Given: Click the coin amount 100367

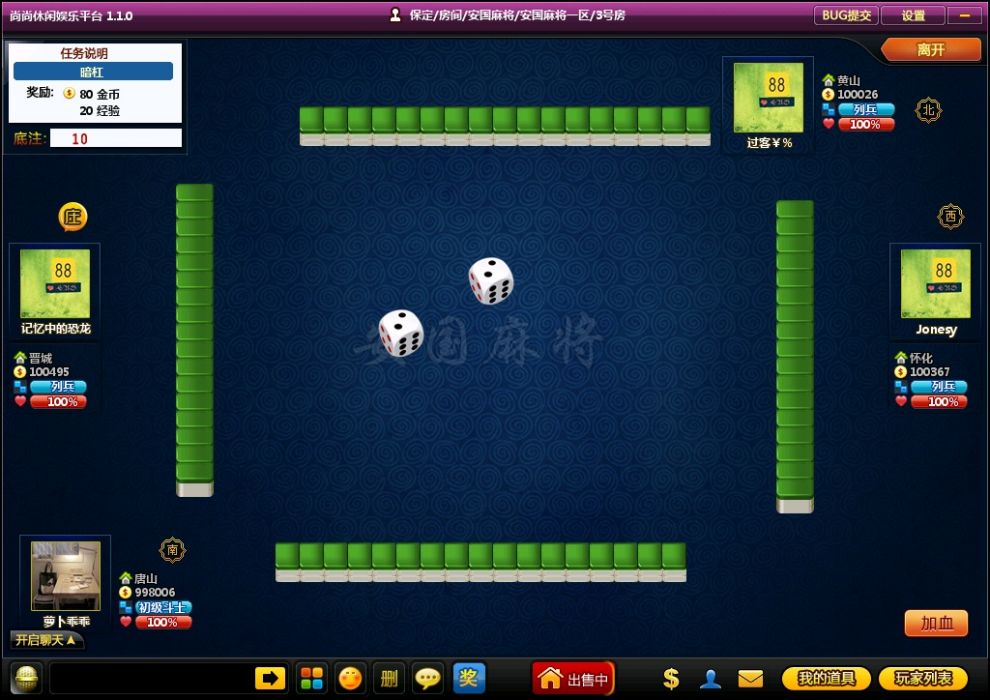Looking at the screenshot, I should [929, 372].
